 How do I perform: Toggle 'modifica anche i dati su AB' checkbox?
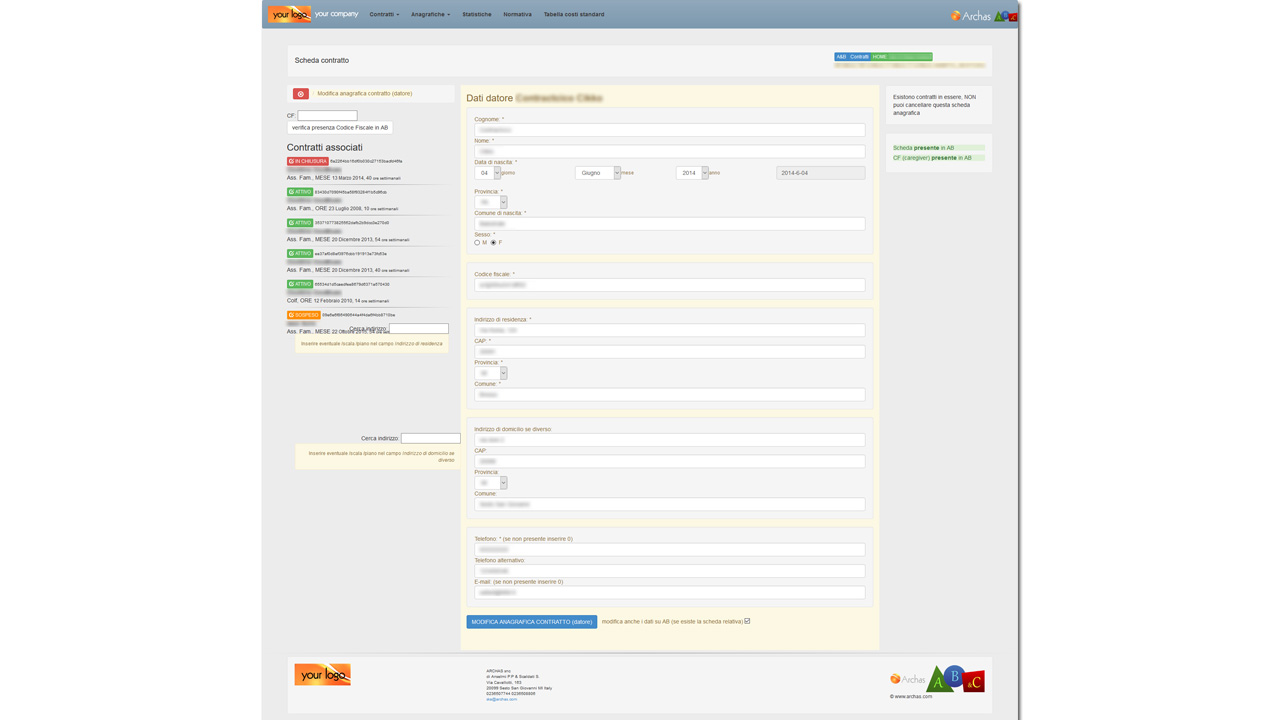pyautogui.click(x=747, y=621)
